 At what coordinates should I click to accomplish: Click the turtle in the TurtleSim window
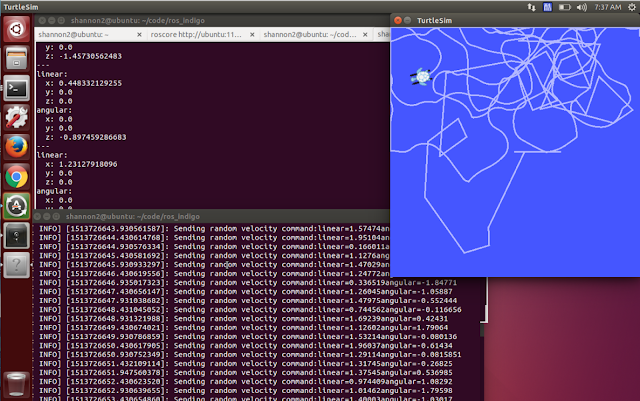coord(421,77)
